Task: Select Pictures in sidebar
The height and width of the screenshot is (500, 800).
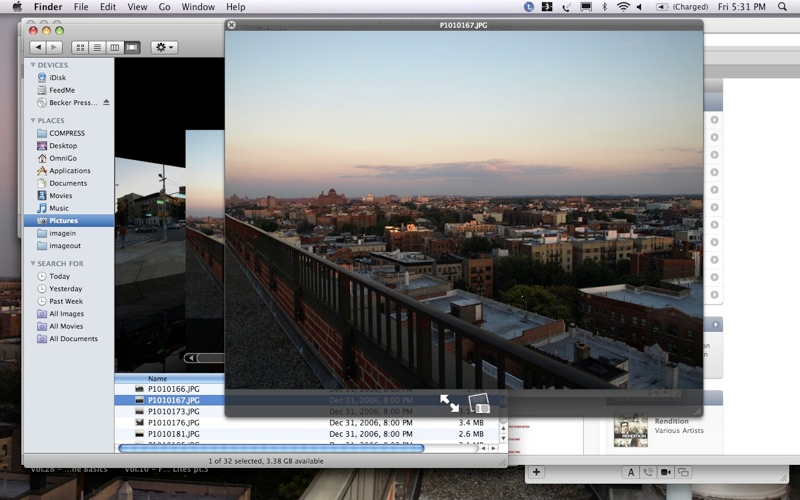Action: tap(68, 220)
